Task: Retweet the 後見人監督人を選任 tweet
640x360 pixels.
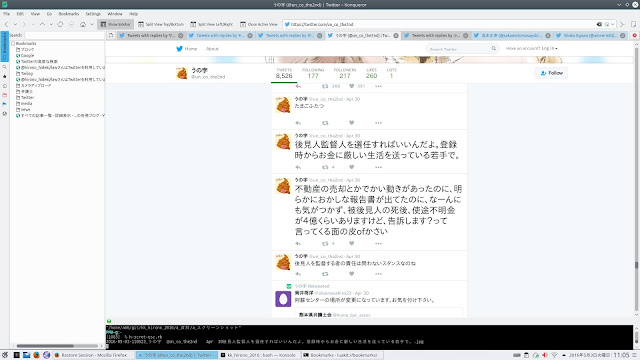Action: pyautogui.click(x=325, y=167)
